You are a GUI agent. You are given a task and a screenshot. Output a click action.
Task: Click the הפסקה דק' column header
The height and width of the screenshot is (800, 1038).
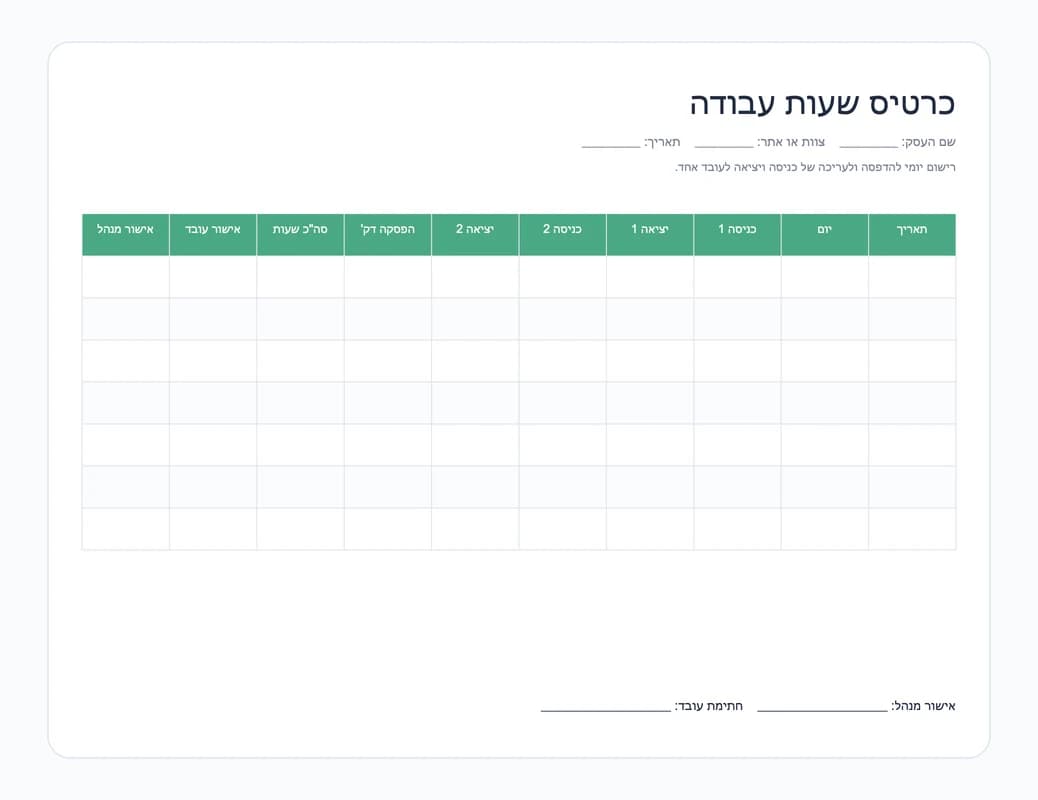pos(388,234)
